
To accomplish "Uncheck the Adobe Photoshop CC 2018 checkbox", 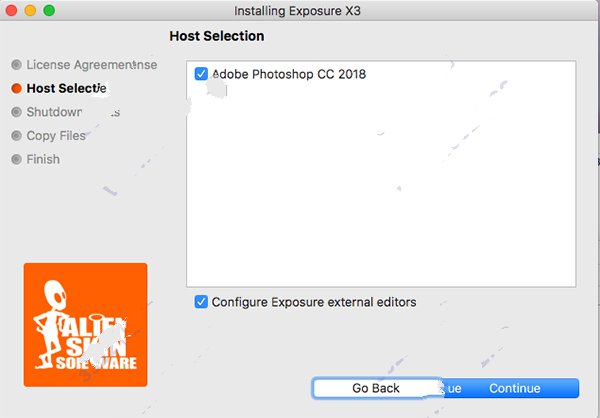I will point(201,74).
